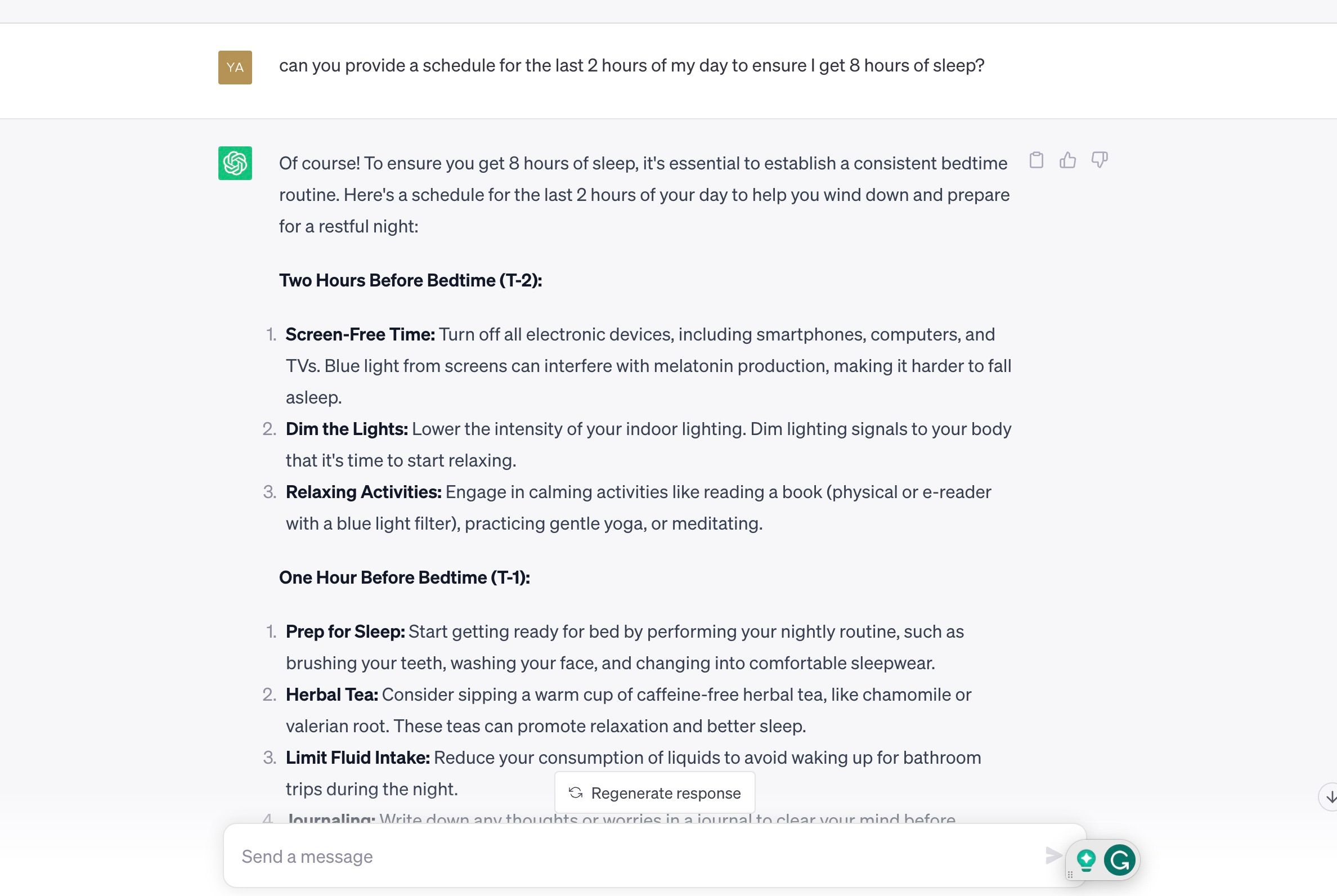The image size is (1337, 896).
Task: Click the 'Two Hours Before Bedtime' heading
Action: (409, 280)
